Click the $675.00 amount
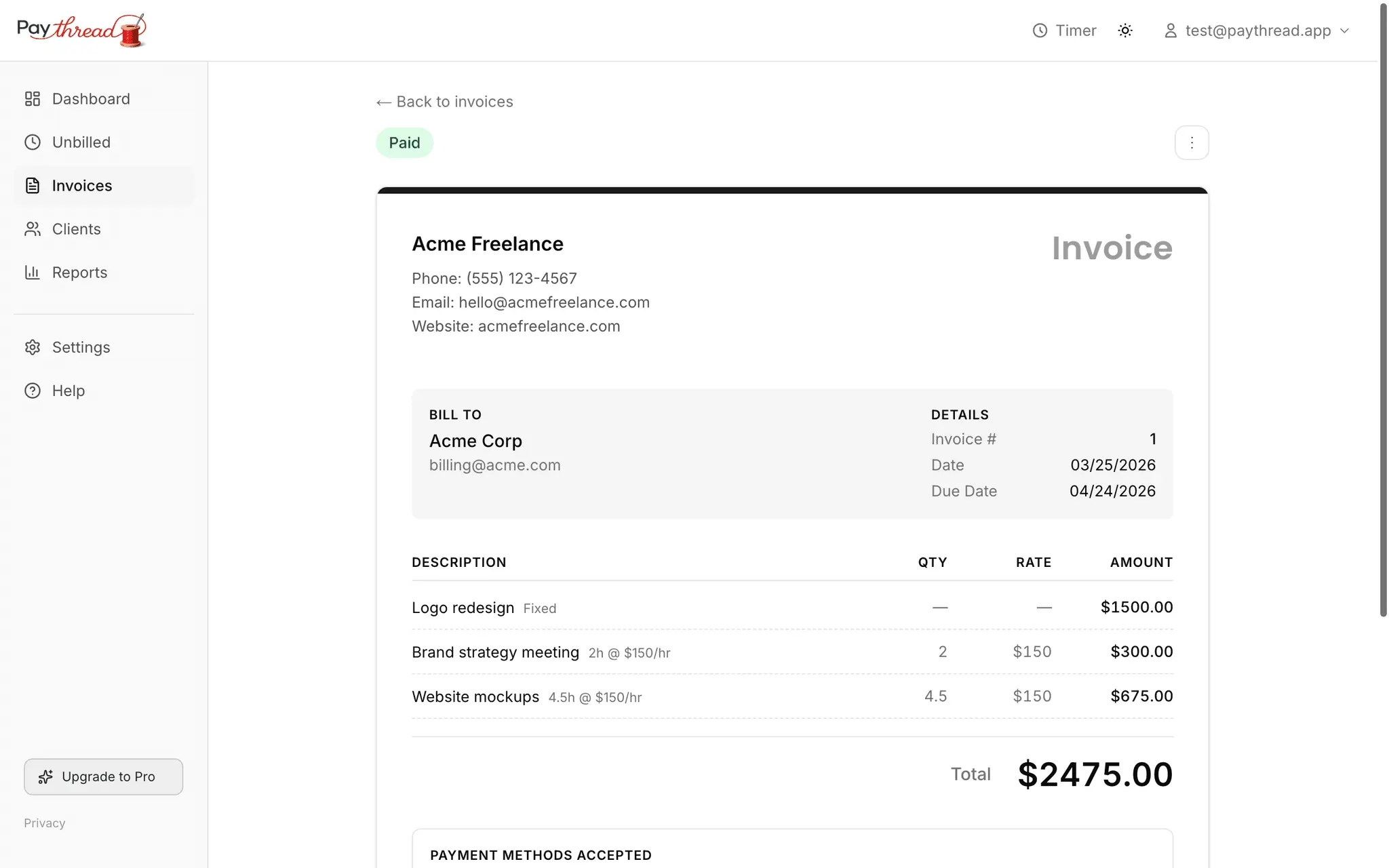1389x868 pixels. (x=1141, y=696)
